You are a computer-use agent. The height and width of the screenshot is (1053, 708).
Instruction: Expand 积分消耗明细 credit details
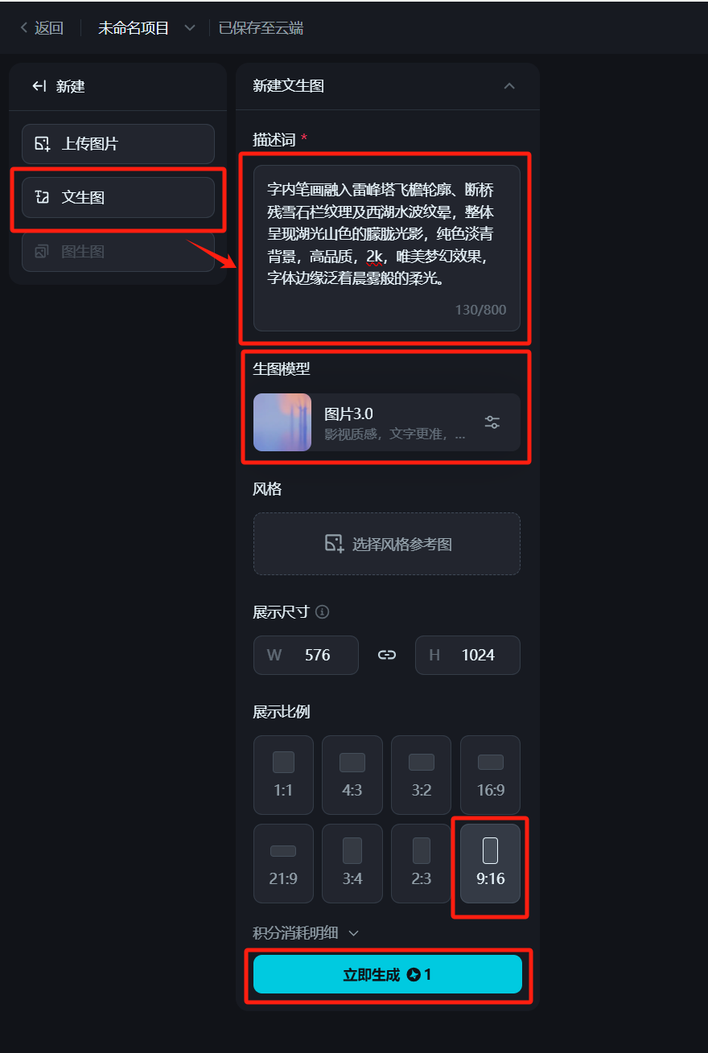306,933
